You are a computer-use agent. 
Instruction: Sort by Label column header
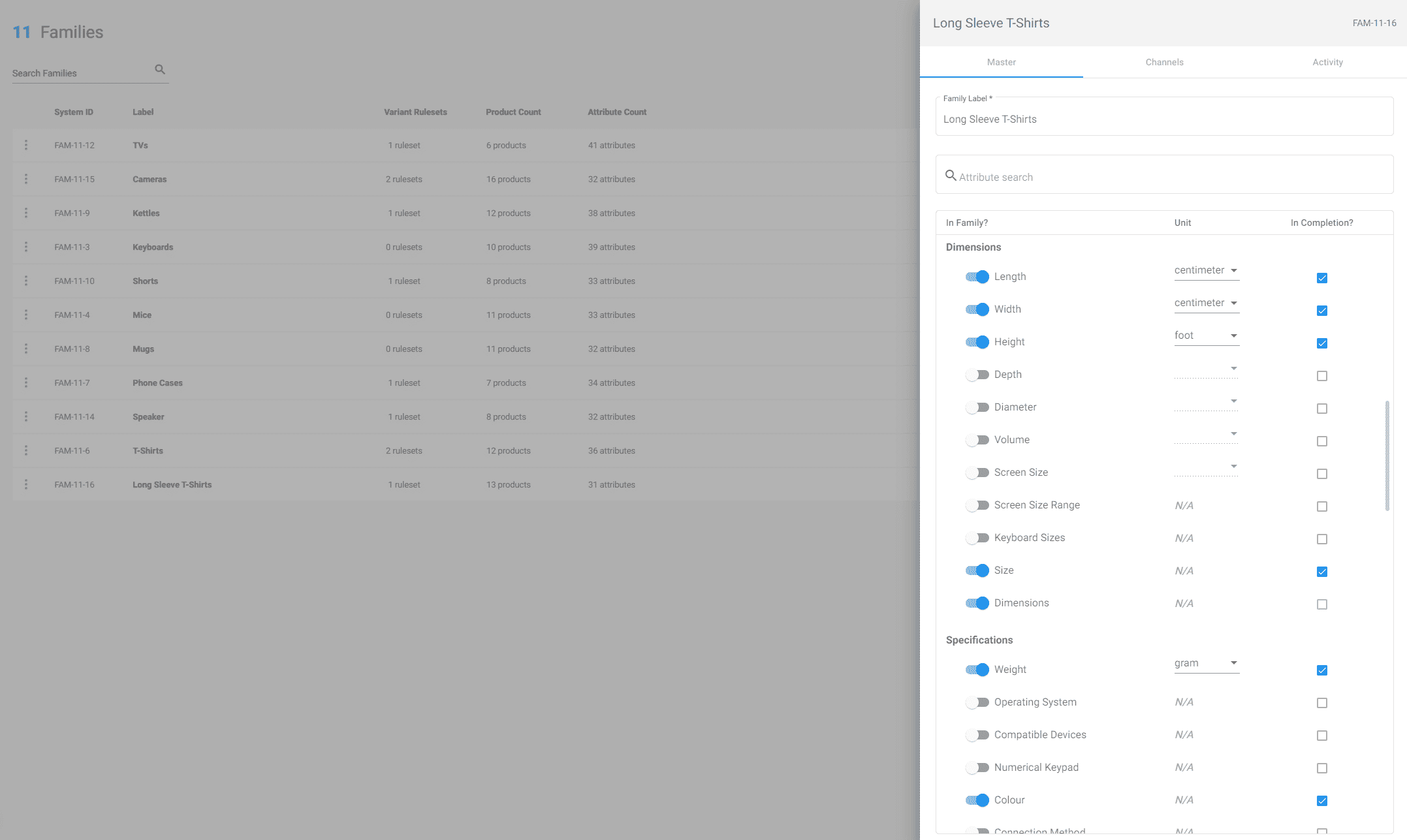(143, 112)
